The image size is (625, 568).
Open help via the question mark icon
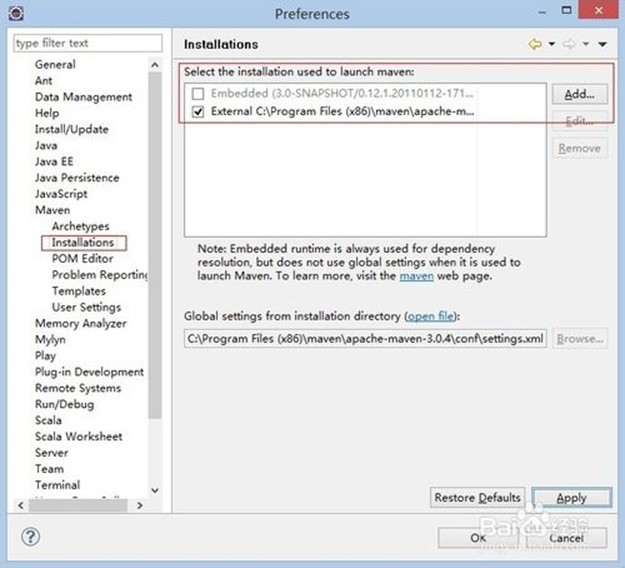click(30, 537)
